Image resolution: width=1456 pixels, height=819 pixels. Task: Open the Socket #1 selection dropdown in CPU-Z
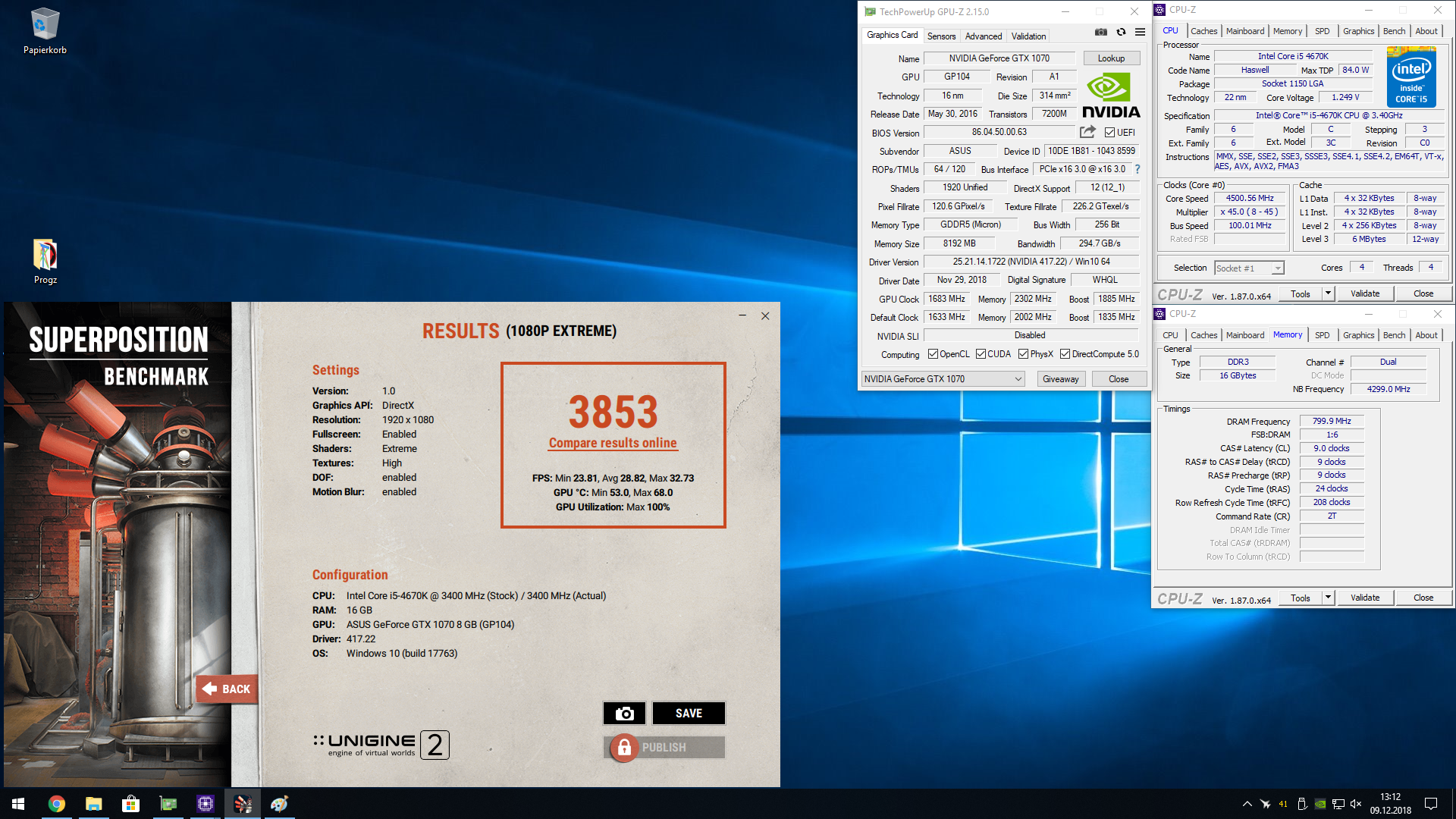[1249, 268]
